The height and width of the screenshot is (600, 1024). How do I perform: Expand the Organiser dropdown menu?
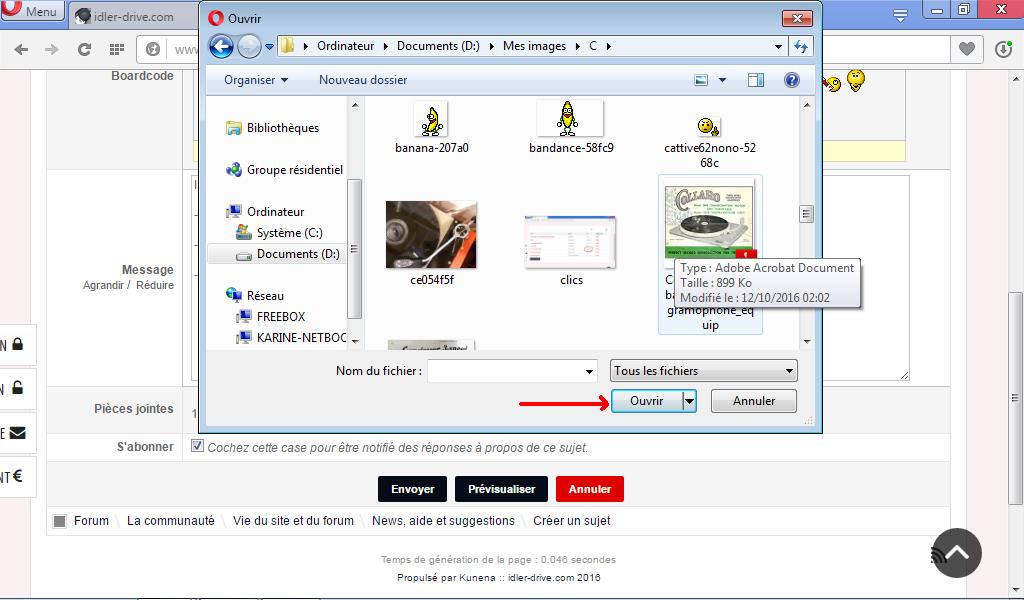(x=256, y=80)
